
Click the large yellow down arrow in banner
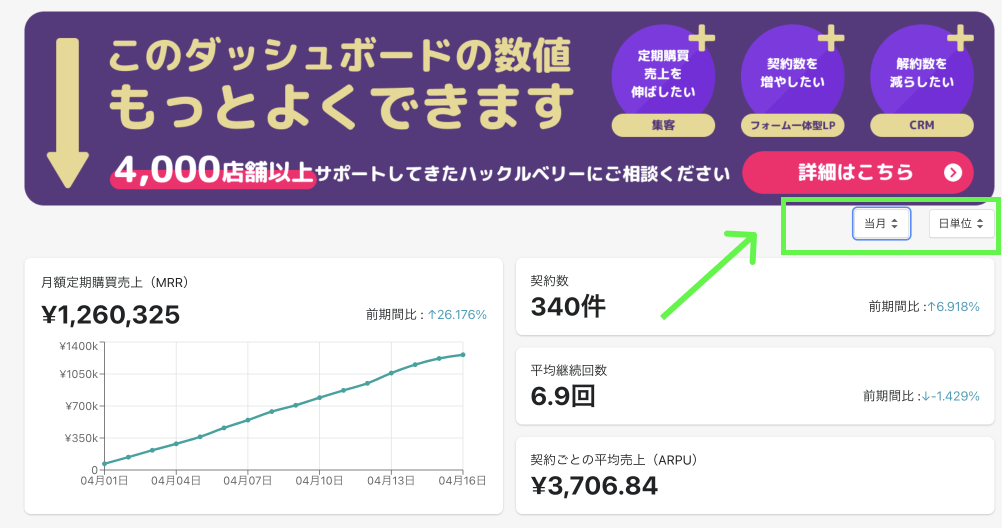point(68,111)
